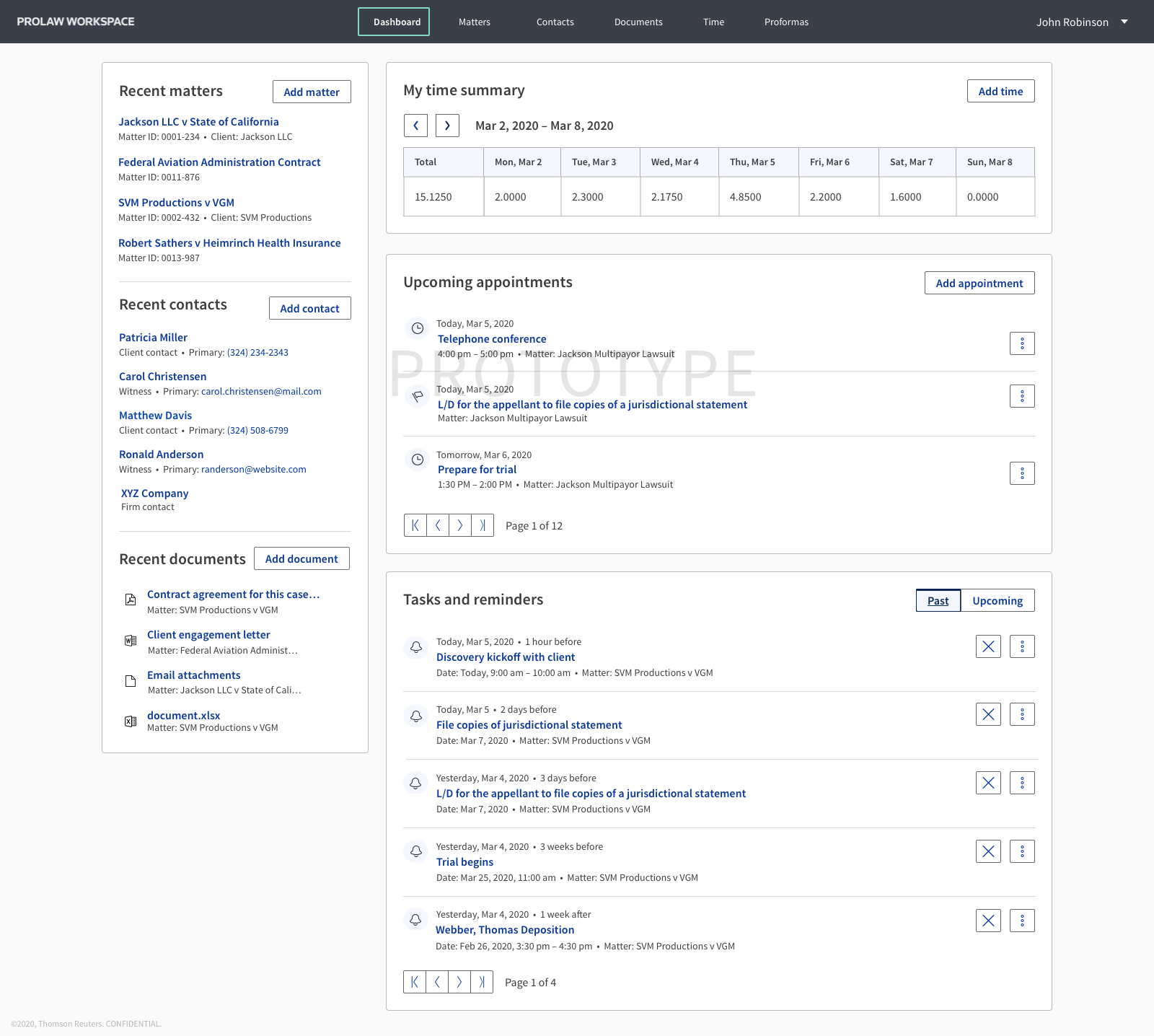Click the clock icon beside Prepare for trial

(x=417, y=460)
